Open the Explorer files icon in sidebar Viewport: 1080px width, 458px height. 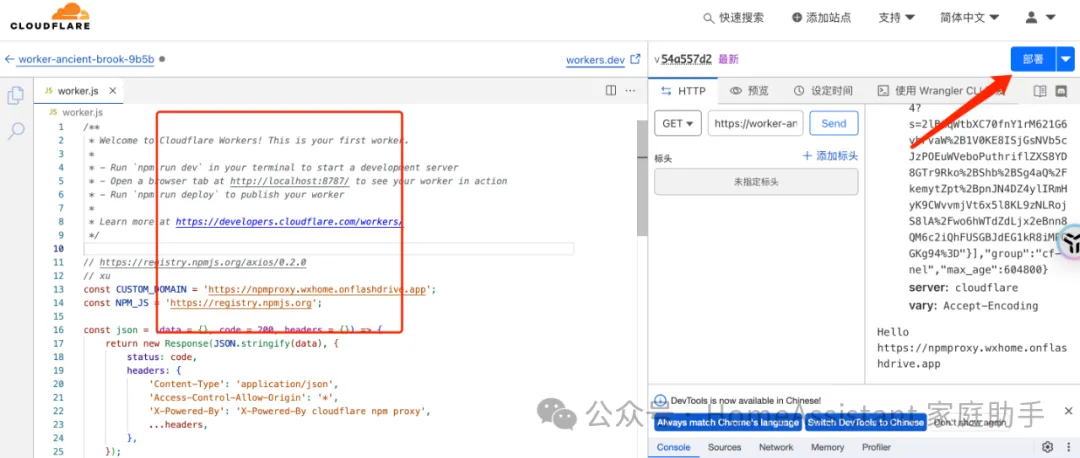pyautogui.click(x=15, y=96)
